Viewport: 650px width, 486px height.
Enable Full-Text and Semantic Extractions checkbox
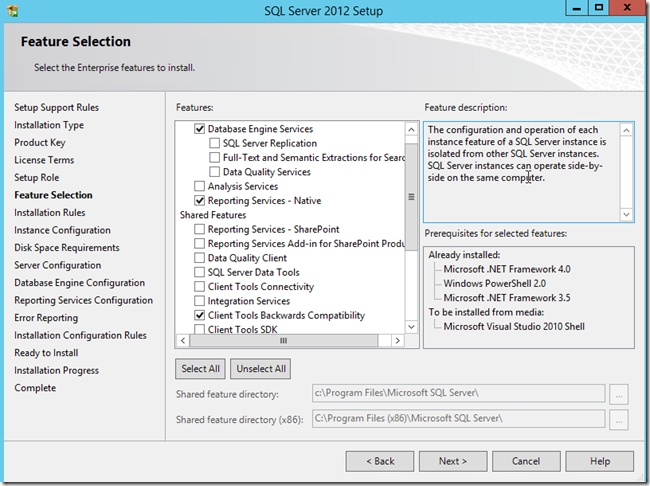pos(214,158)
